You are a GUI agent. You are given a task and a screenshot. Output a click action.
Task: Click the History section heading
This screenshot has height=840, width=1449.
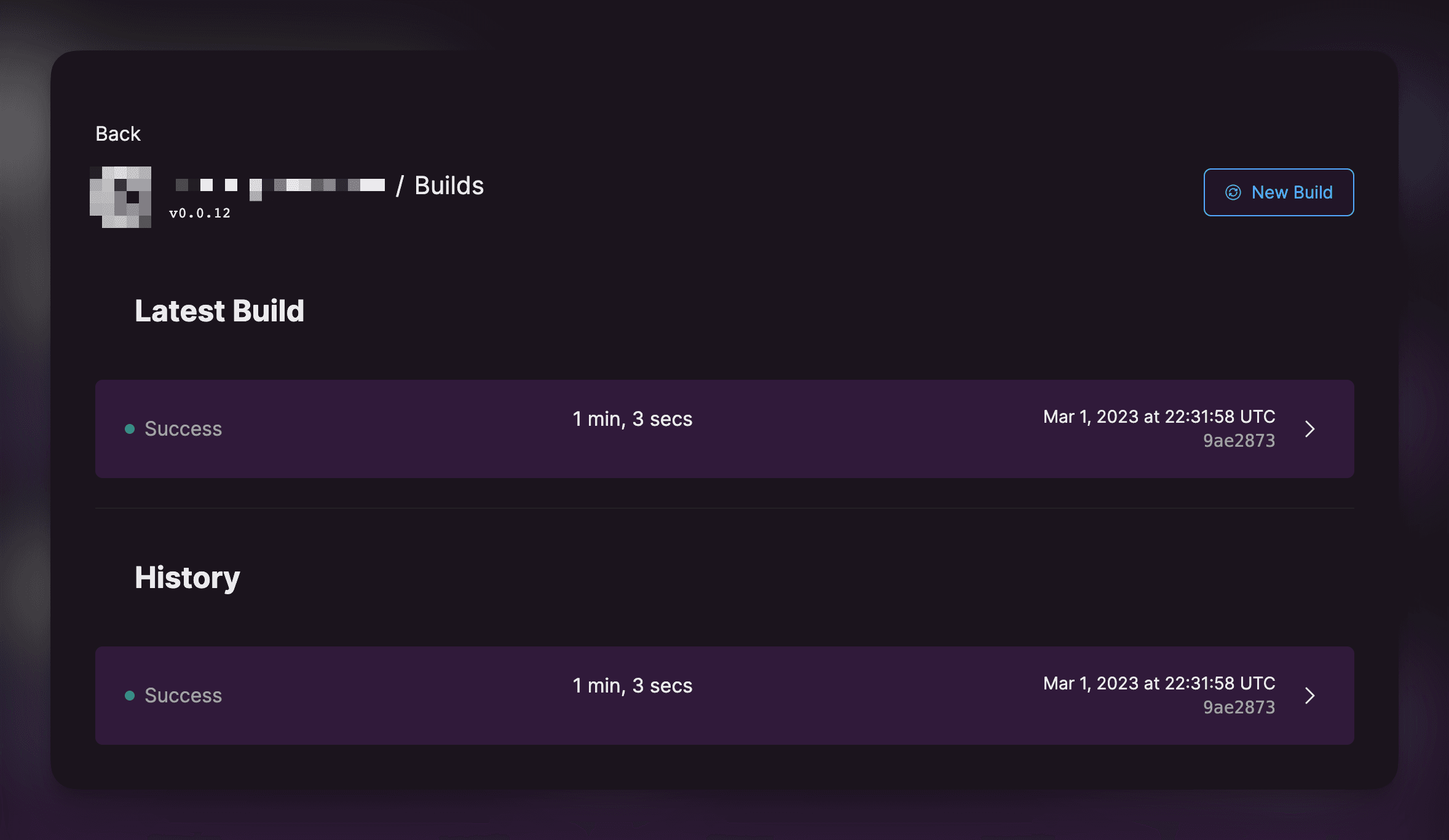pos(188,578)
